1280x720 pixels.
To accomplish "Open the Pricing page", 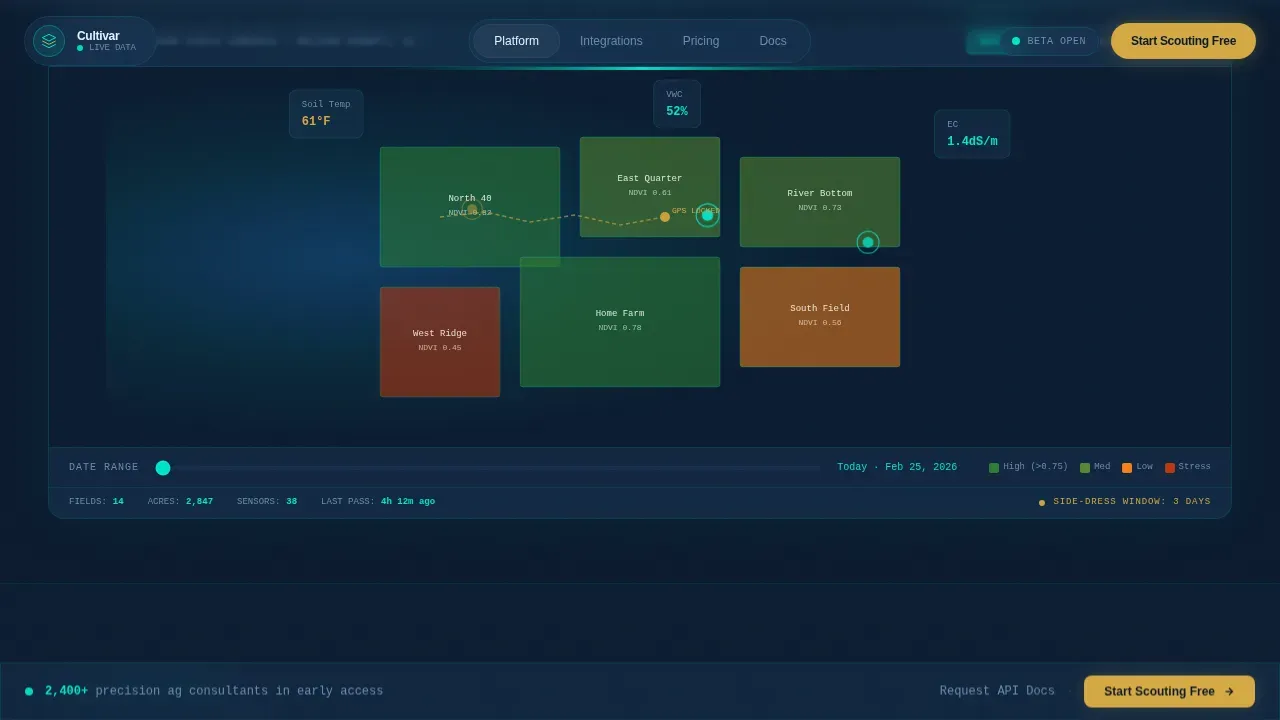I will (701, 41).
